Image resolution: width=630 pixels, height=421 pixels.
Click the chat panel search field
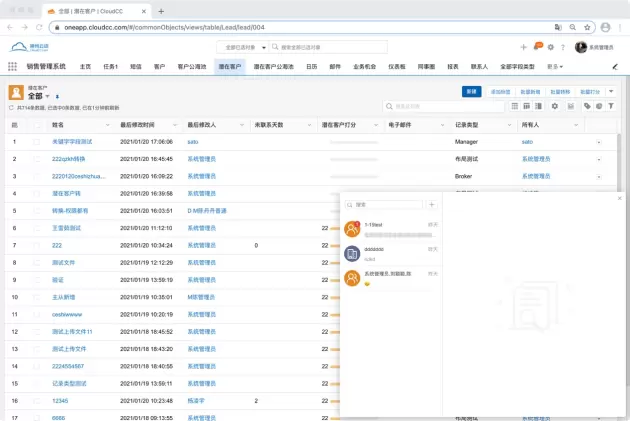(x=388, y=204)
